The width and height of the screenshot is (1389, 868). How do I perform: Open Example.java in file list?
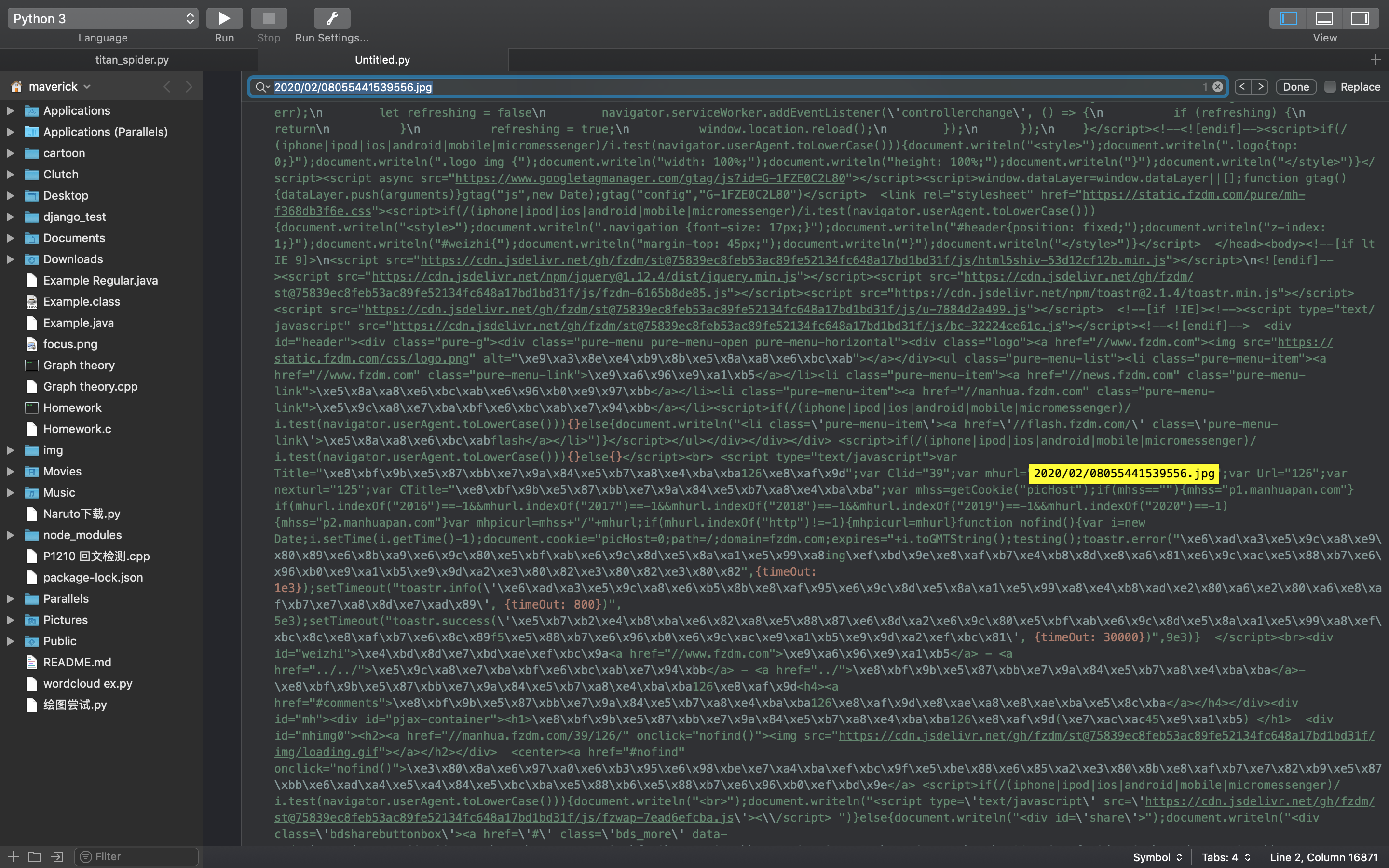(79, 323)
